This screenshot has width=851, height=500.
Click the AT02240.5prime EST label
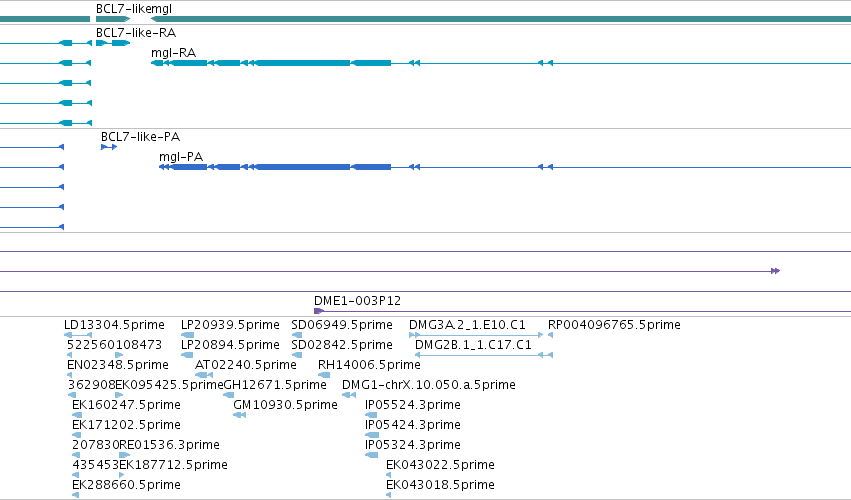point(246,365)
